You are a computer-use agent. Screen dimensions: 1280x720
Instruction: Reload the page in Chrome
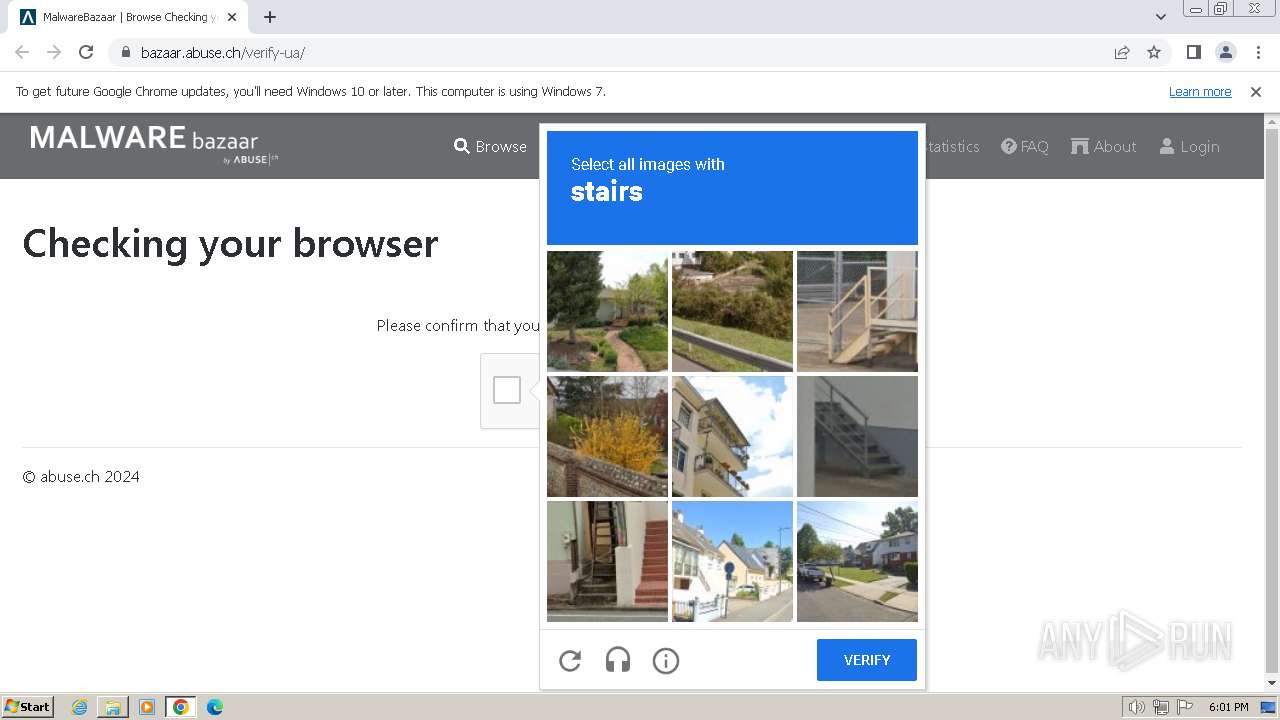86,52
